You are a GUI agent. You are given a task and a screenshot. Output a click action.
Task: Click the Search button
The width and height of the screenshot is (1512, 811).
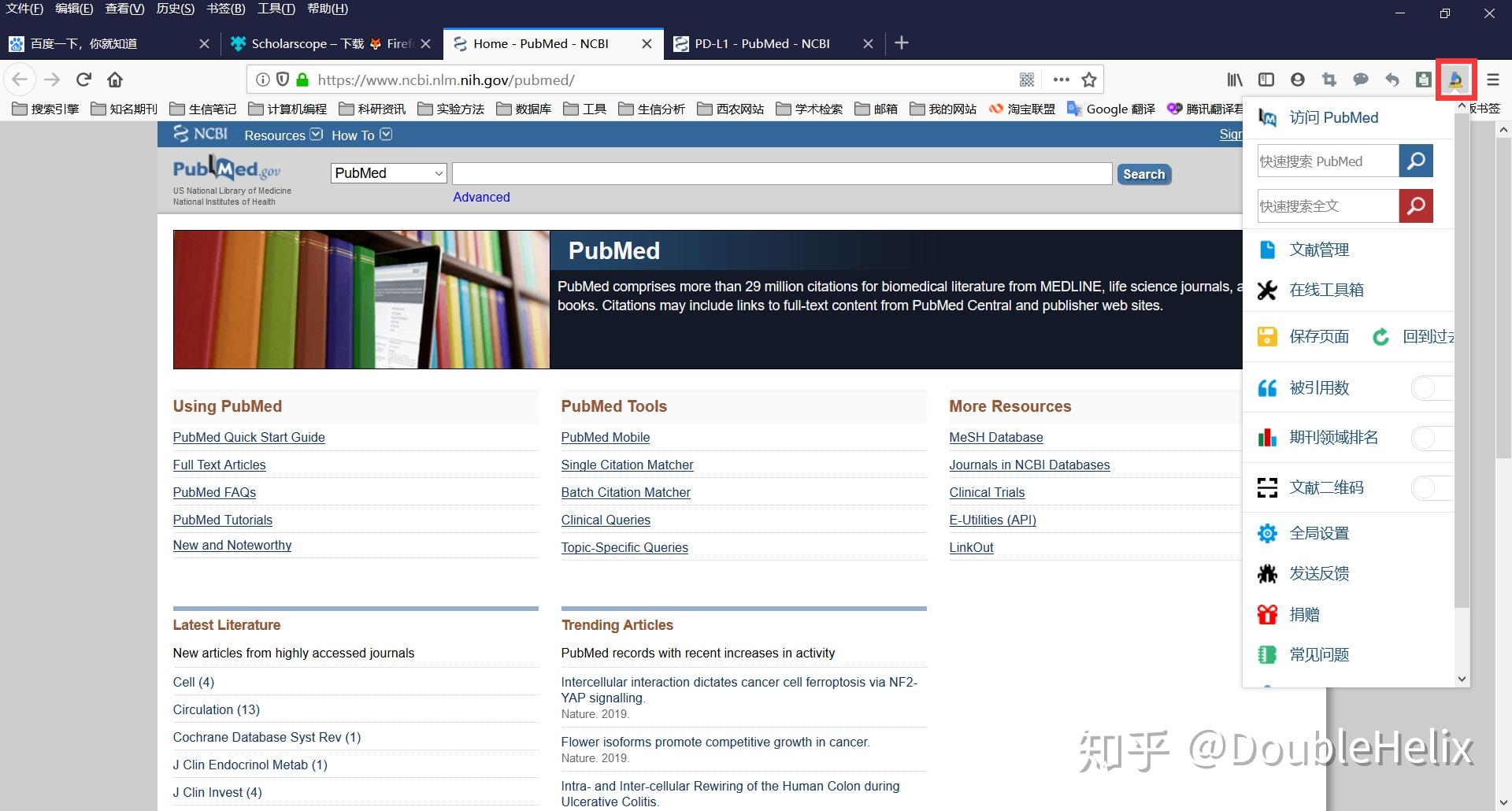(1143, 173)
